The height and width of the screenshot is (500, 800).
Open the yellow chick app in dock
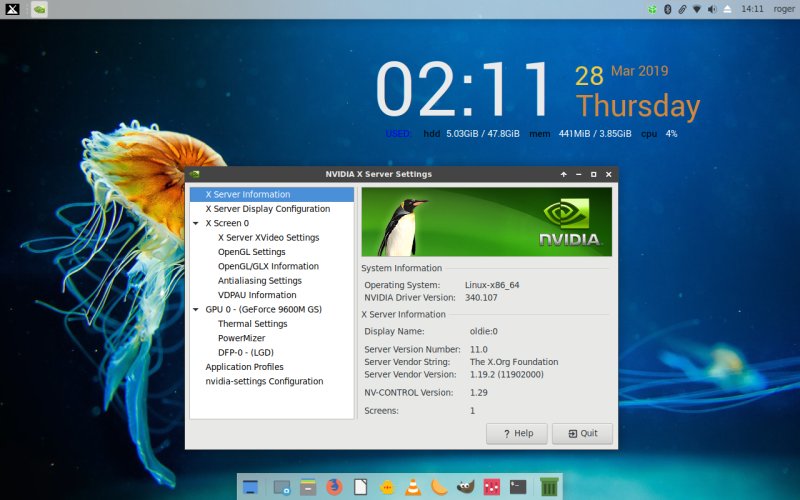point(387,487)
